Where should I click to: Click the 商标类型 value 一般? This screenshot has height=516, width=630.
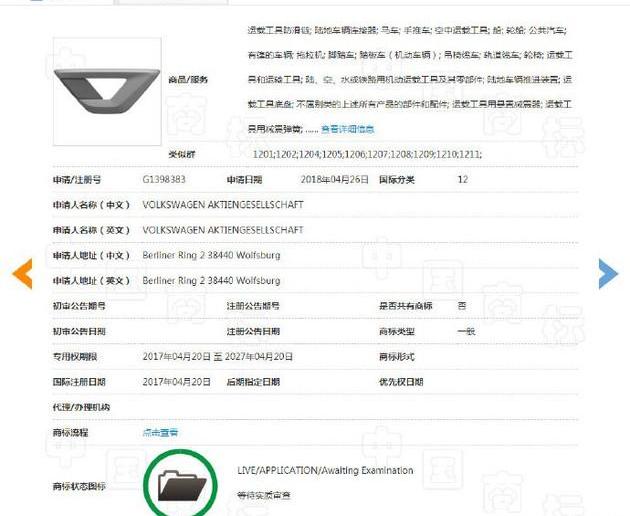466,332
